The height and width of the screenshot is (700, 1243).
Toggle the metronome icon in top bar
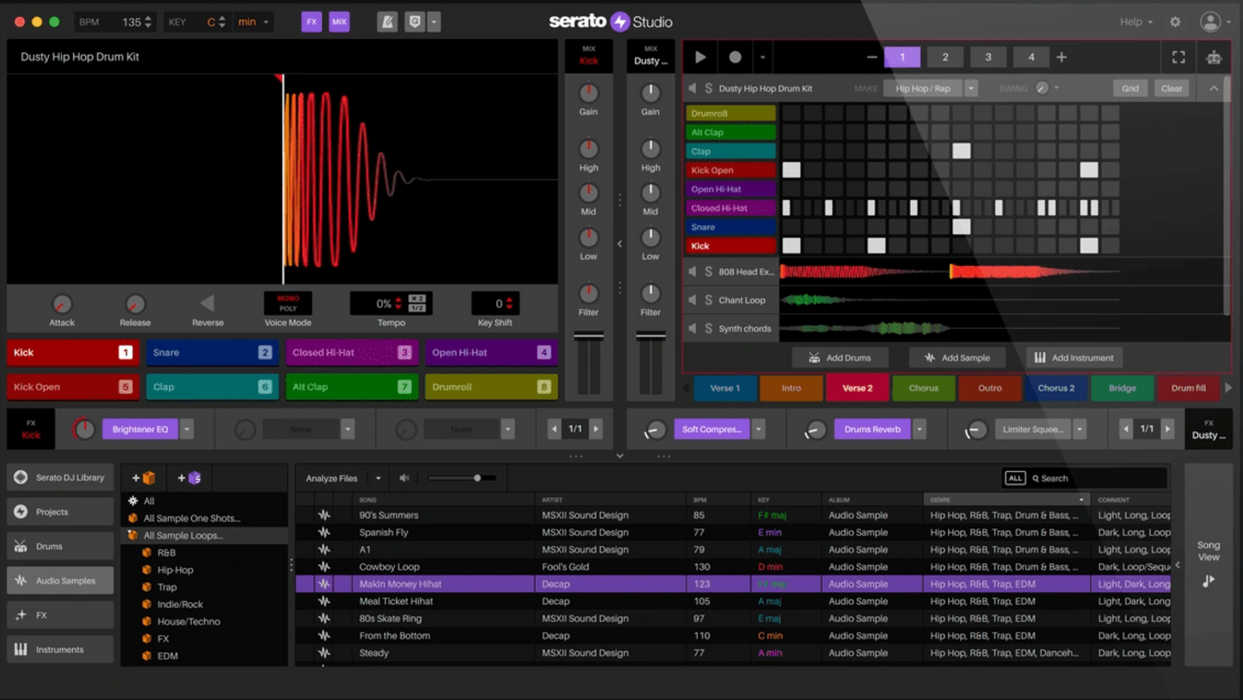point(387,22)
